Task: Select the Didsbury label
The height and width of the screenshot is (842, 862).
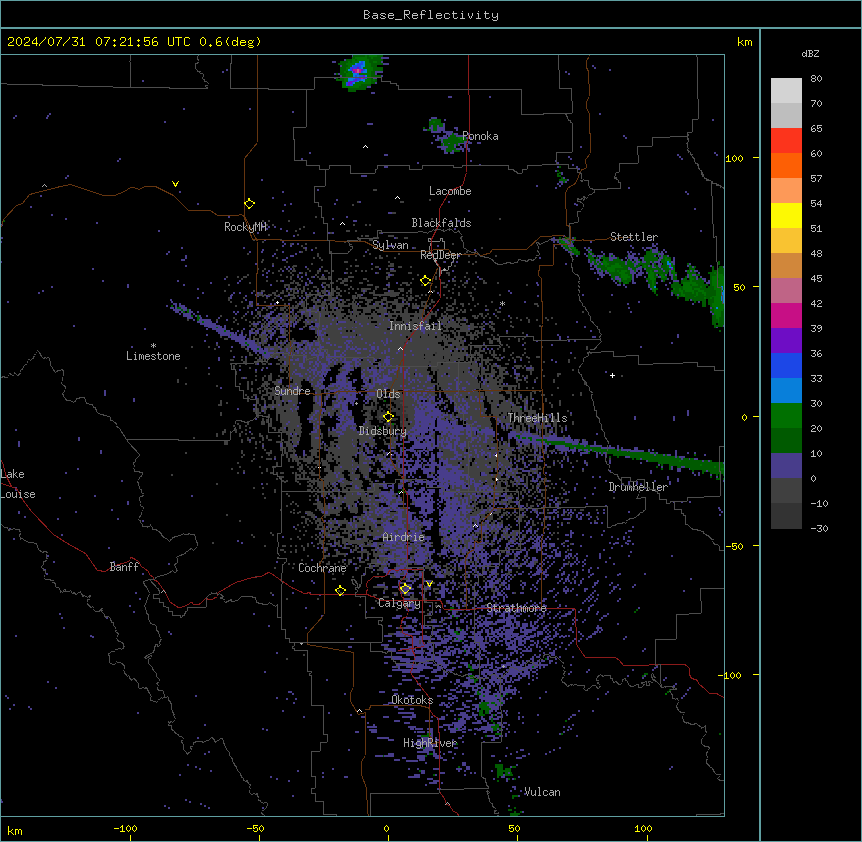Action: (x=383, y=431)
